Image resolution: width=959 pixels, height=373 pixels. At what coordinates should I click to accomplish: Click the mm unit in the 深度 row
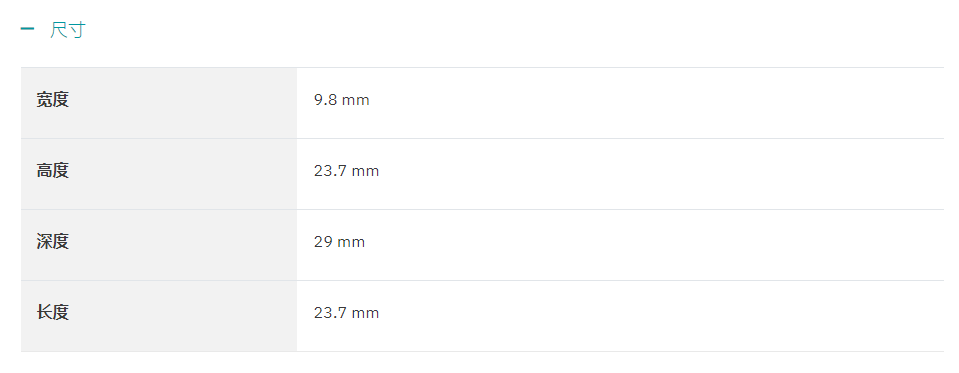coord(351,243)
